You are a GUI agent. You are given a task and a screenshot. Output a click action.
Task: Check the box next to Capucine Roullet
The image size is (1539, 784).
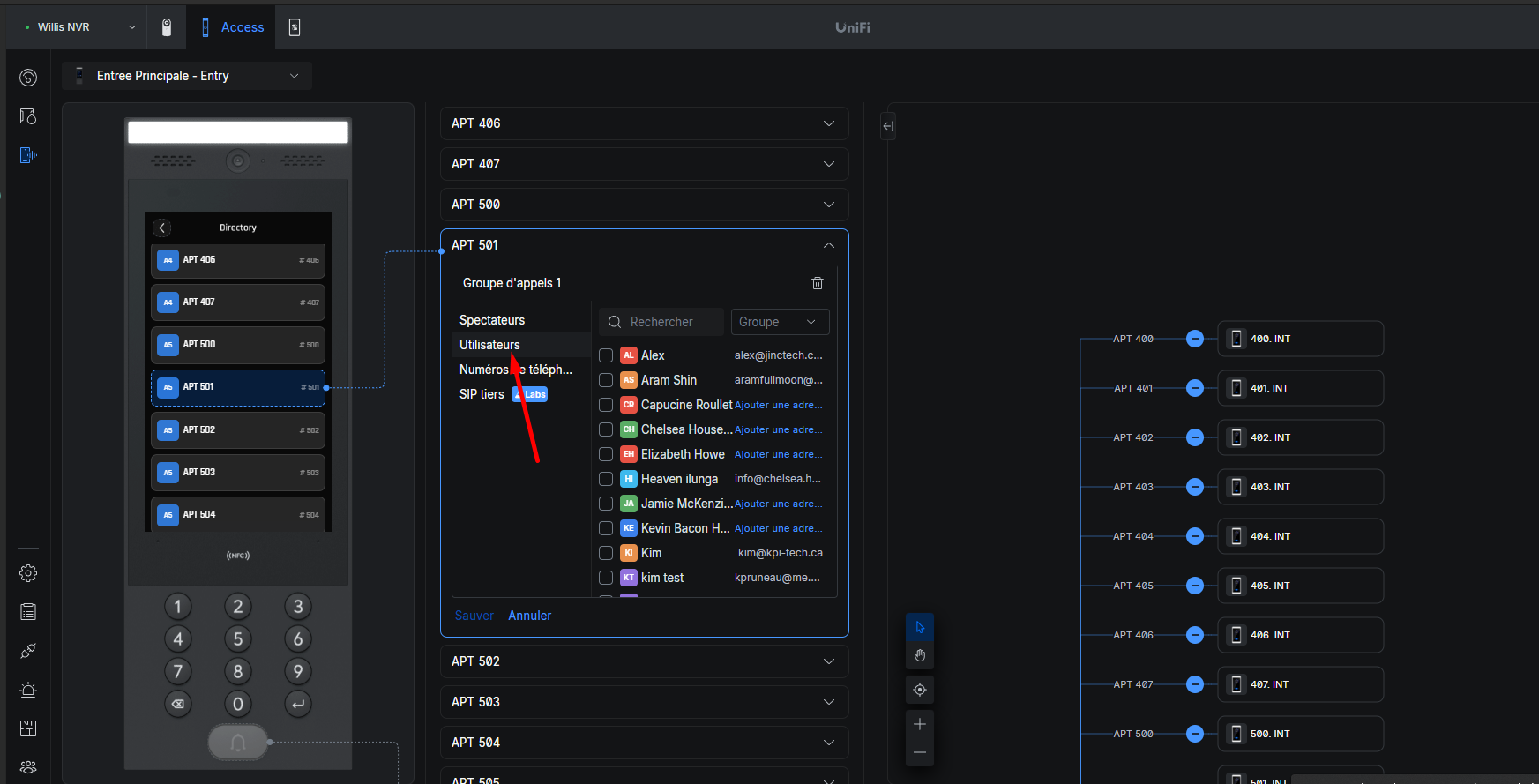606,405
